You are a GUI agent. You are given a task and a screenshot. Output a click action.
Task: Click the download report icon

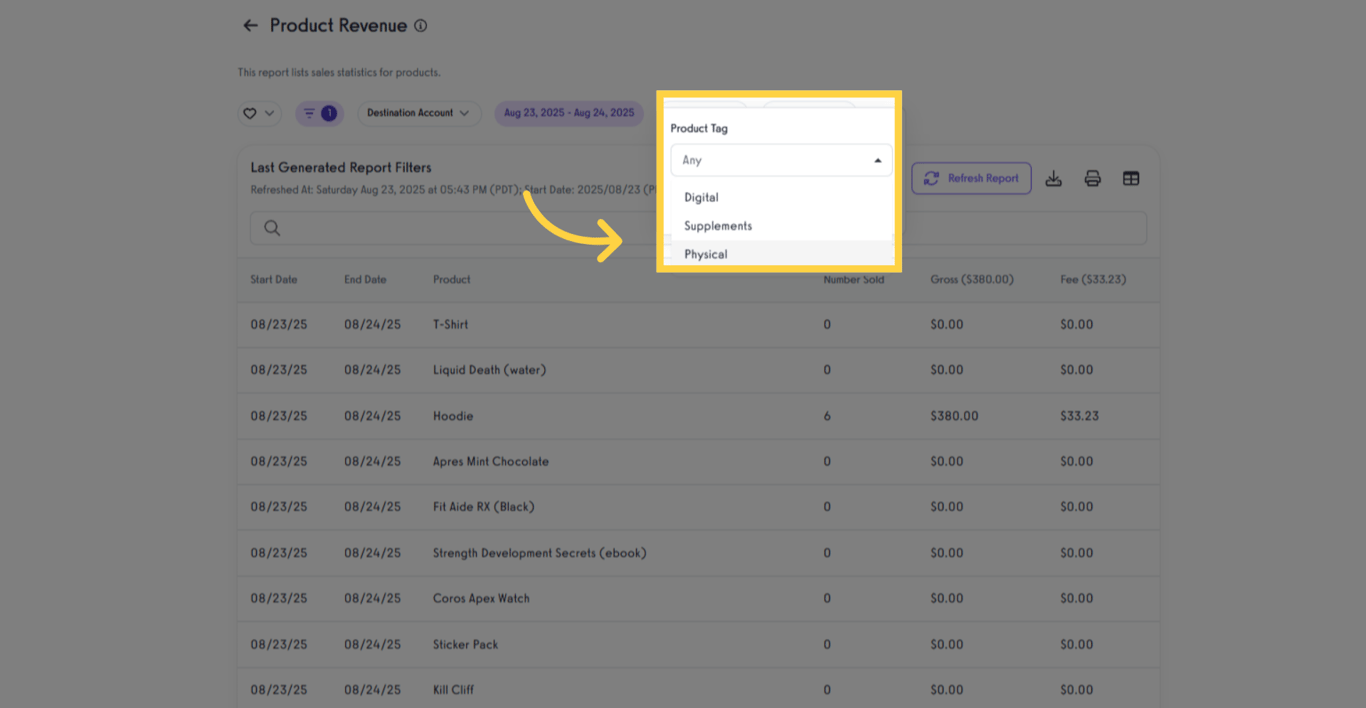click(x=1052, y=178)
